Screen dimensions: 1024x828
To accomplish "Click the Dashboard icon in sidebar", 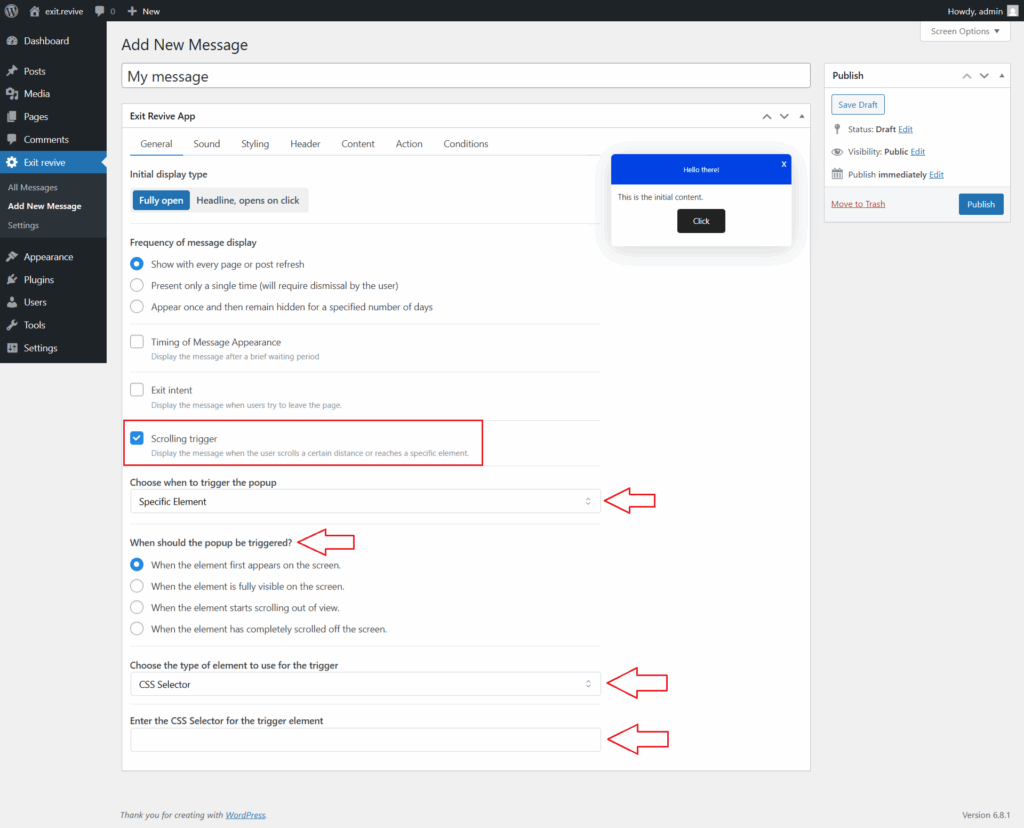I will point(12,41).
